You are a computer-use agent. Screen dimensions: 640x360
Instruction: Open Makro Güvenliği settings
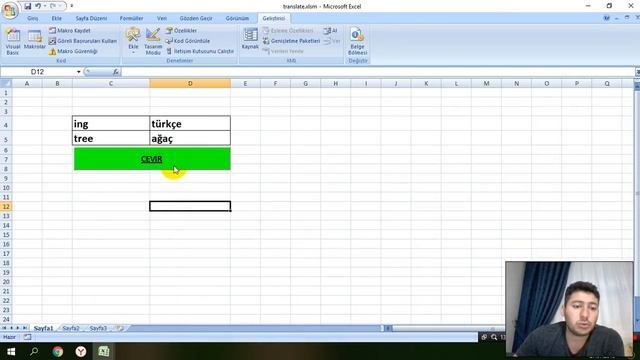[x=73, y=51]
